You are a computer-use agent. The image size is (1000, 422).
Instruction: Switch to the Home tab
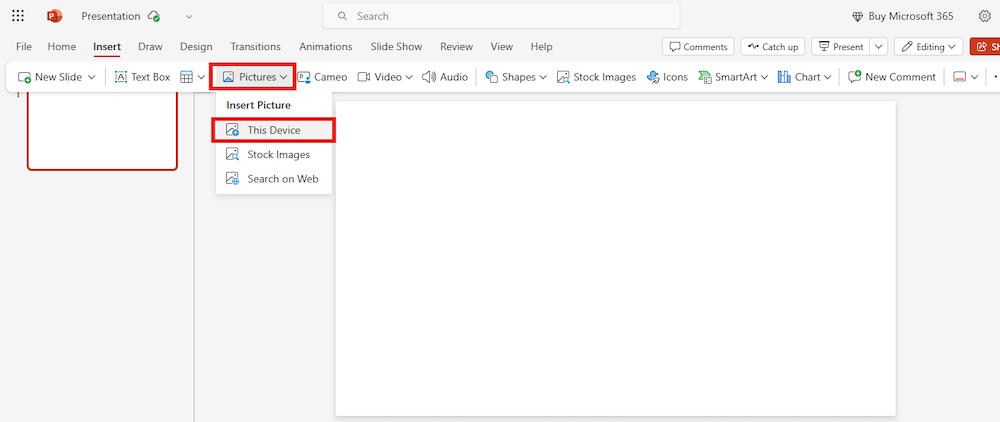62,47
